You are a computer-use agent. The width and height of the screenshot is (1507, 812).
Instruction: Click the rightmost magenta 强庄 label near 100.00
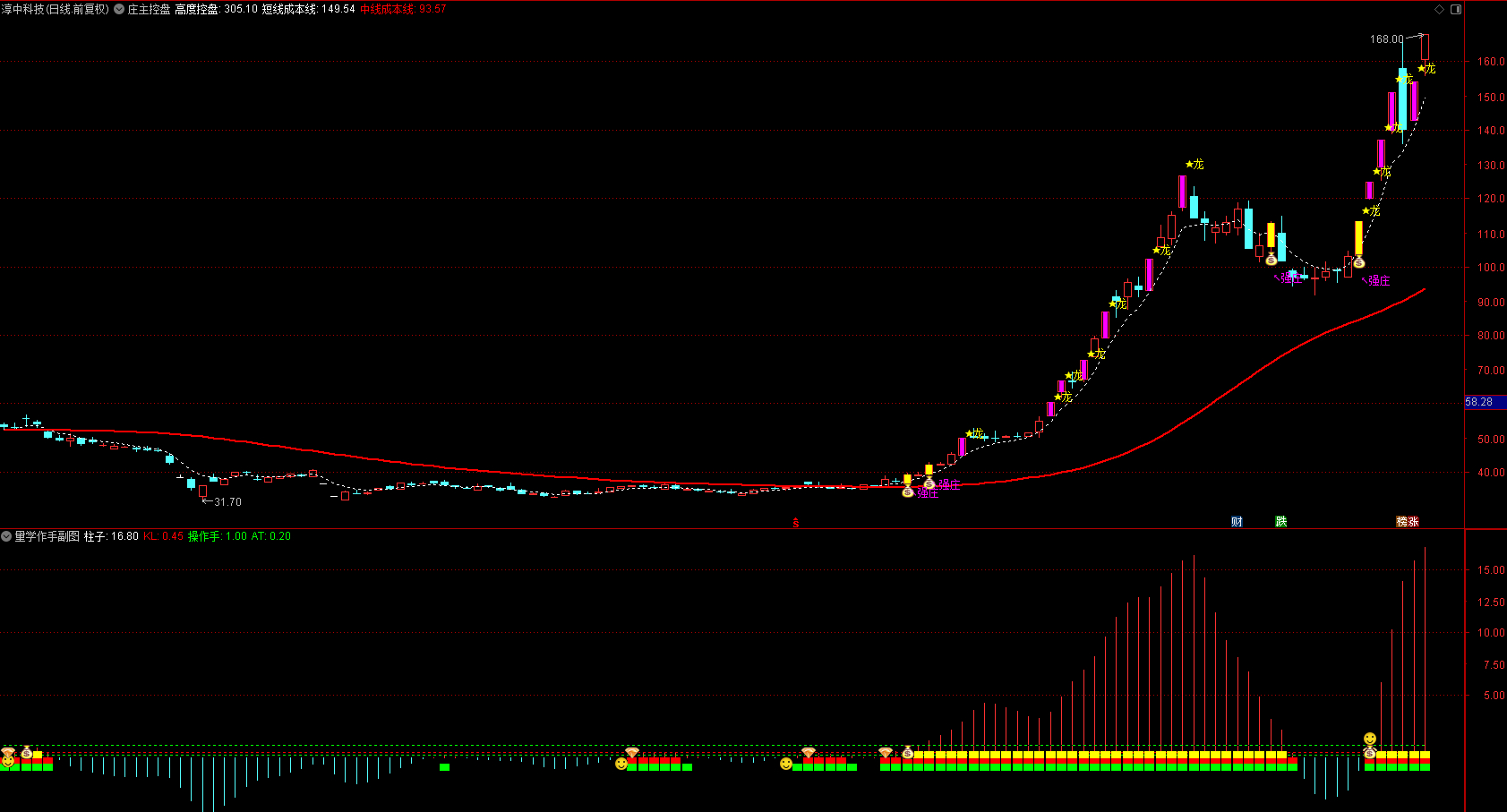coord(1377,281)
